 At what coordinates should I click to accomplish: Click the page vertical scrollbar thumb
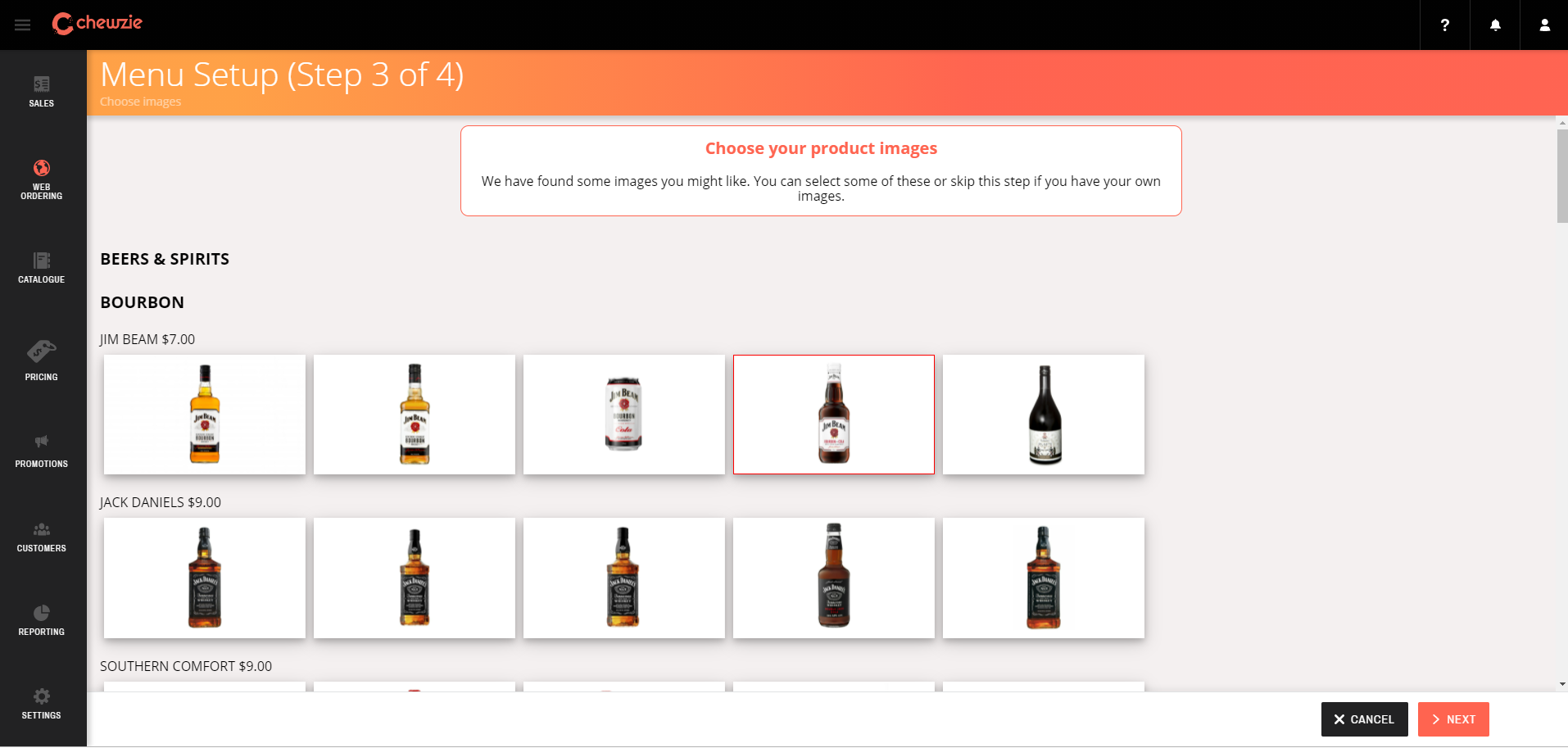tap(1562, 175)
